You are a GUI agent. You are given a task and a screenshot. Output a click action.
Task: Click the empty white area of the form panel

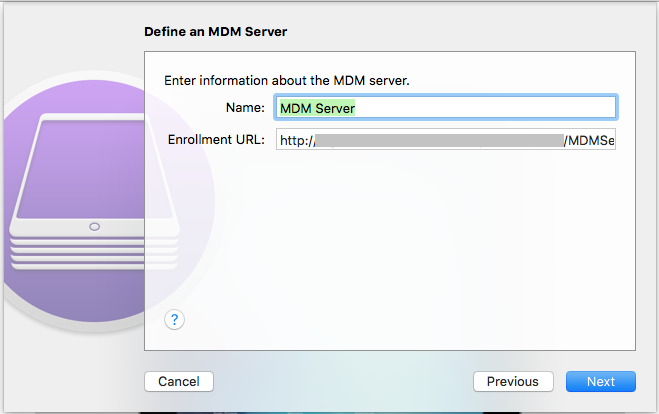tap(391, 240)
